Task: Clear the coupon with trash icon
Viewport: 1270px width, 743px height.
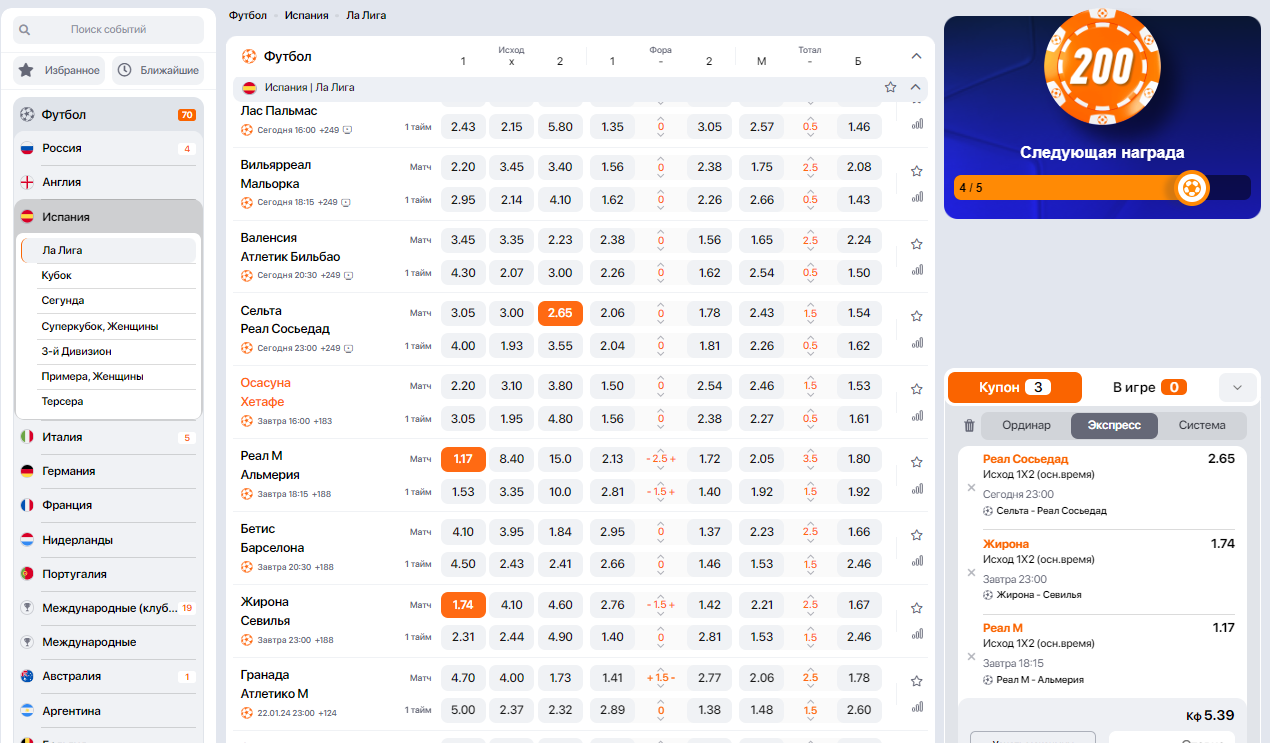Action: (x=968, y=425)
